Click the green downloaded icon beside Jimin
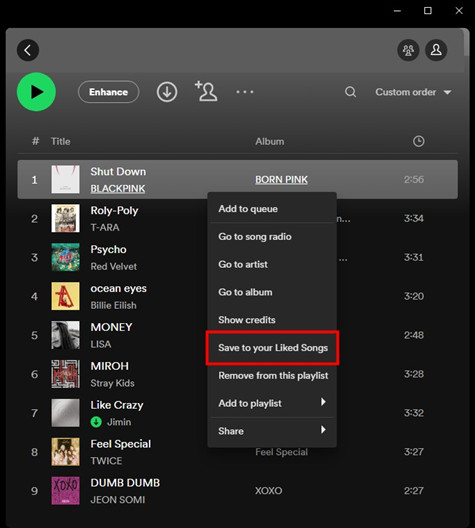Screen dimensions: 475x528 coord(96,422)
